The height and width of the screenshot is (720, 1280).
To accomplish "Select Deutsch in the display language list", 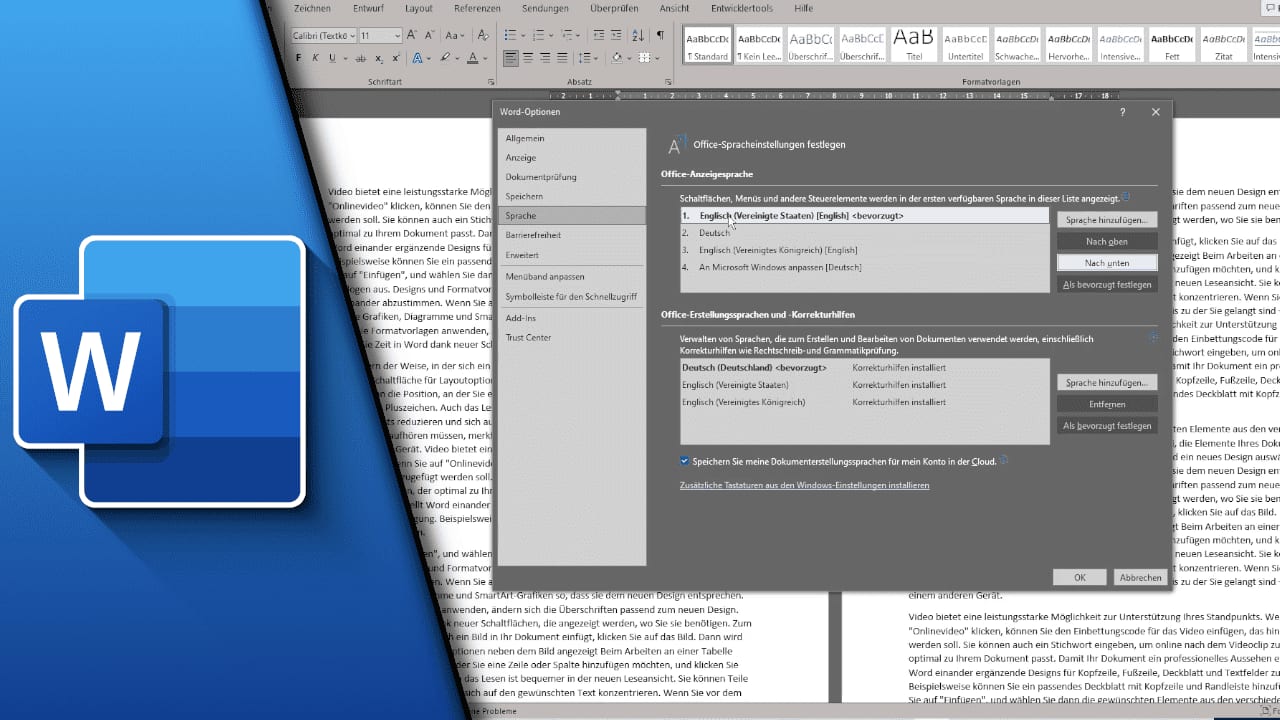I will [714, 233].
